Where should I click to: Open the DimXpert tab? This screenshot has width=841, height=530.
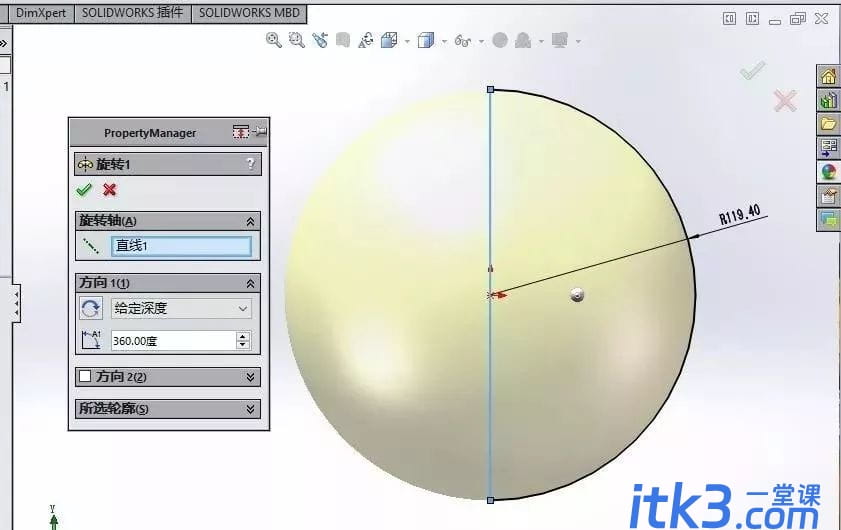[x=41, y=13]
